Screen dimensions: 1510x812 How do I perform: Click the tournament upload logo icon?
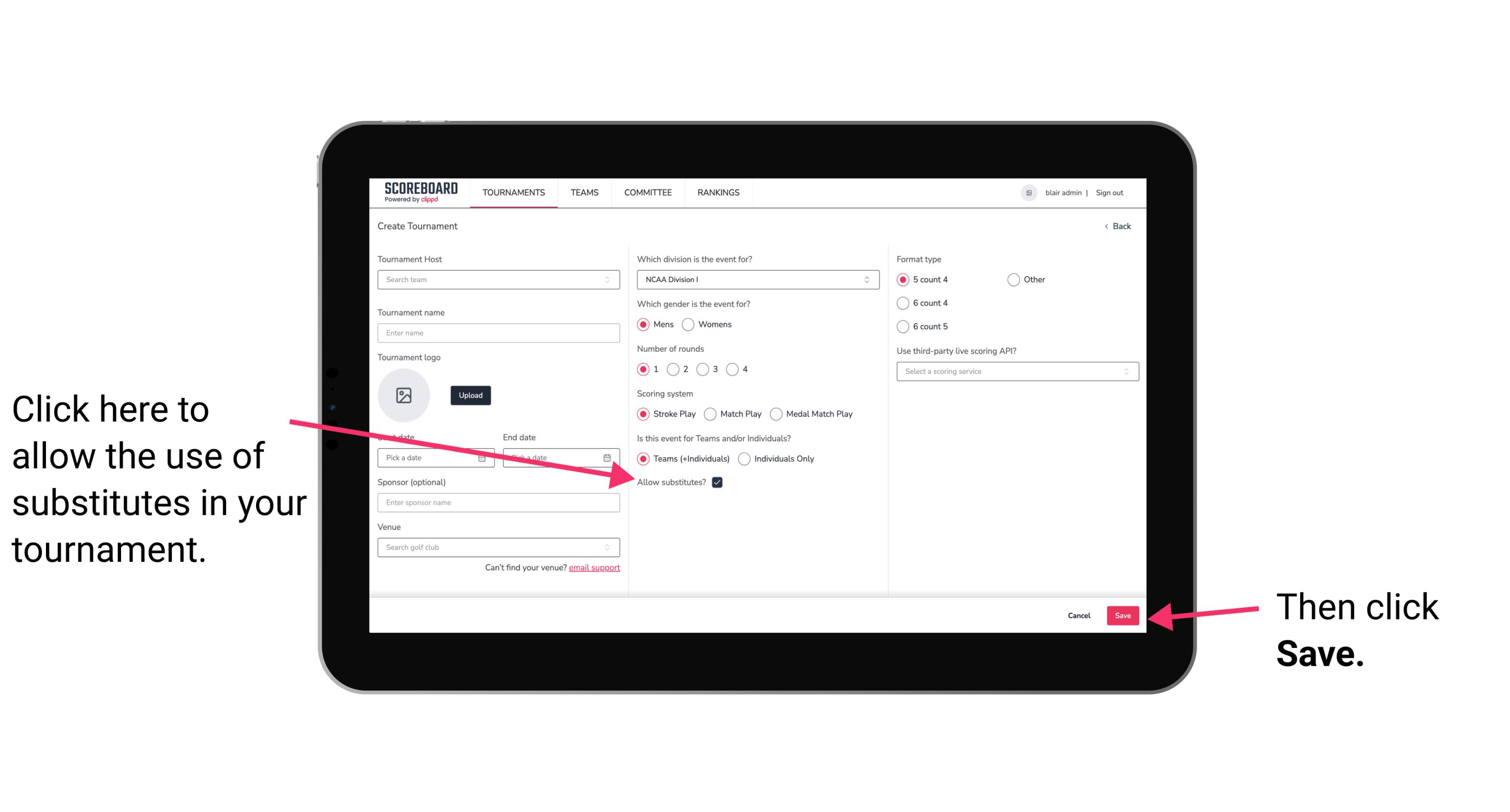pos(404,395)
